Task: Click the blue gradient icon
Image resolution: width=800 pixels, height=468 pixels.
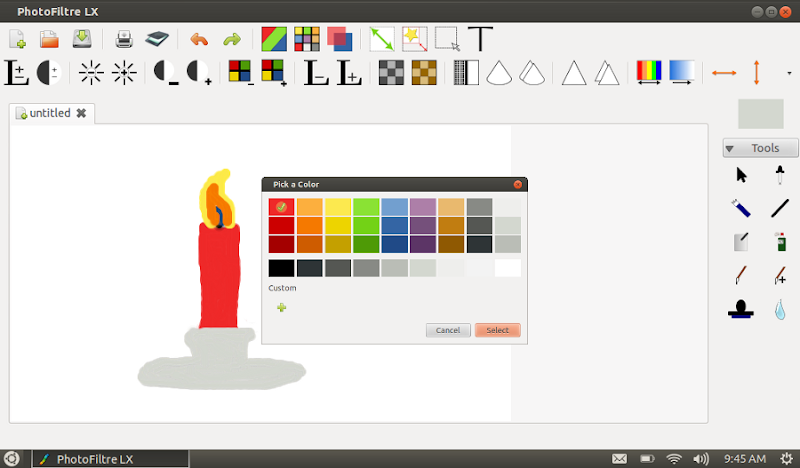Action: [x=682, y=72]
